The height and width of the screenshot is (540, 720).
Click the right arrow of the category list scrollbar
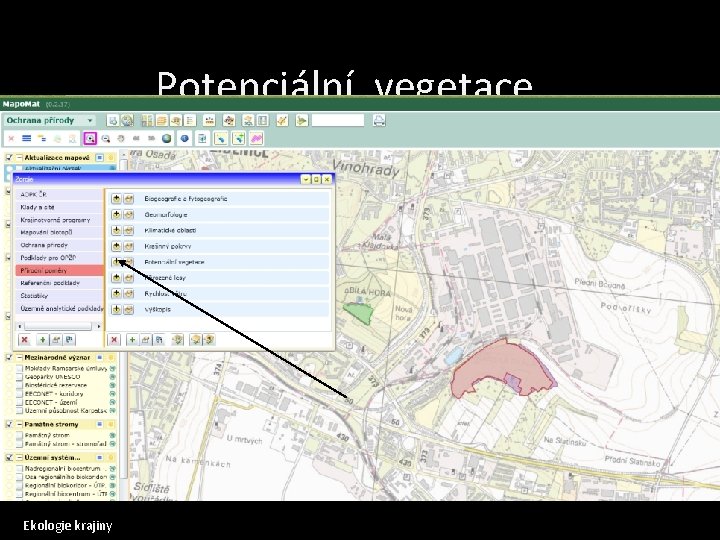point(99,326)
